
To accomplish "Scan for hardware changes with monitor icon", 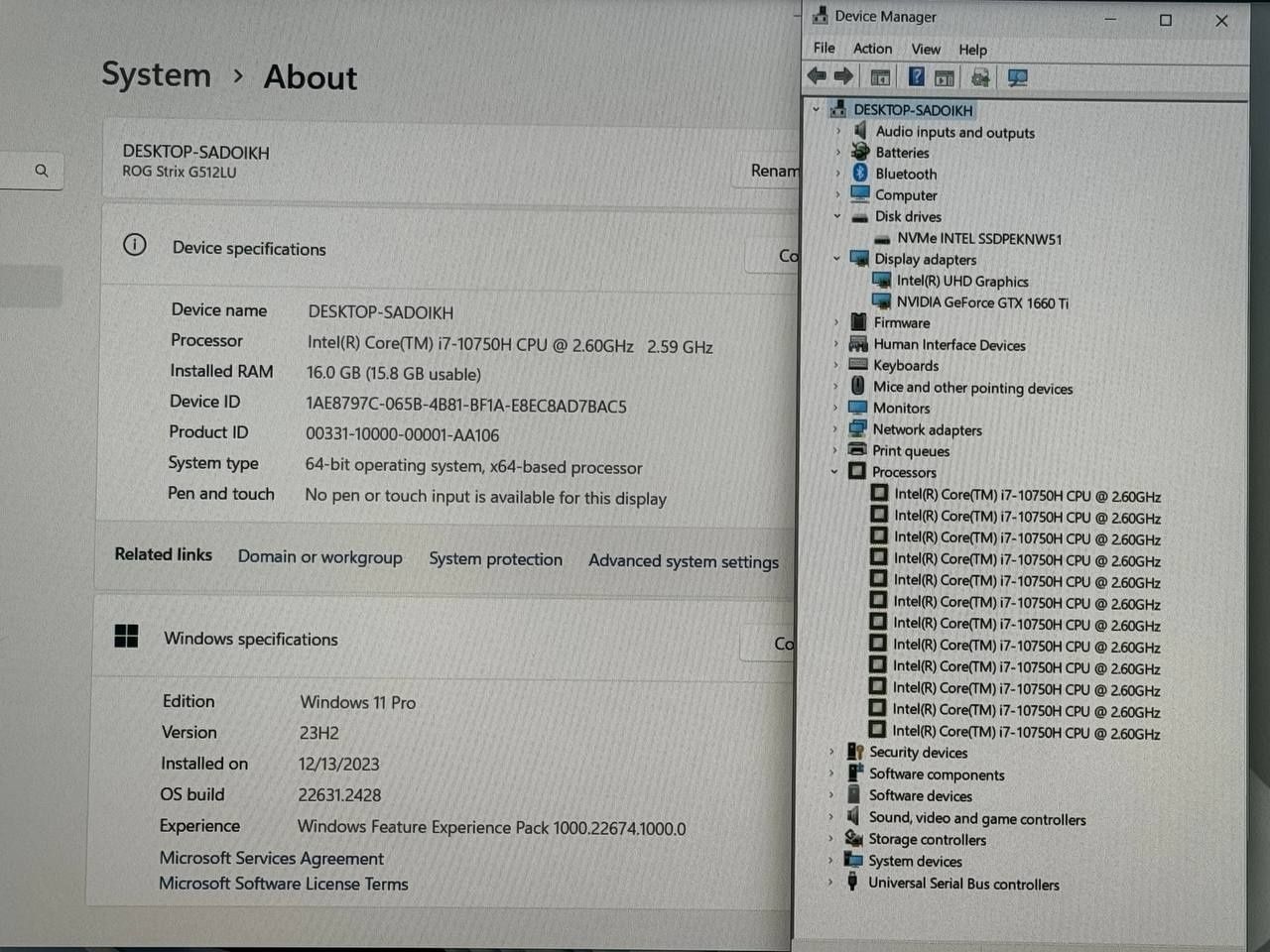I will 1017,77.
